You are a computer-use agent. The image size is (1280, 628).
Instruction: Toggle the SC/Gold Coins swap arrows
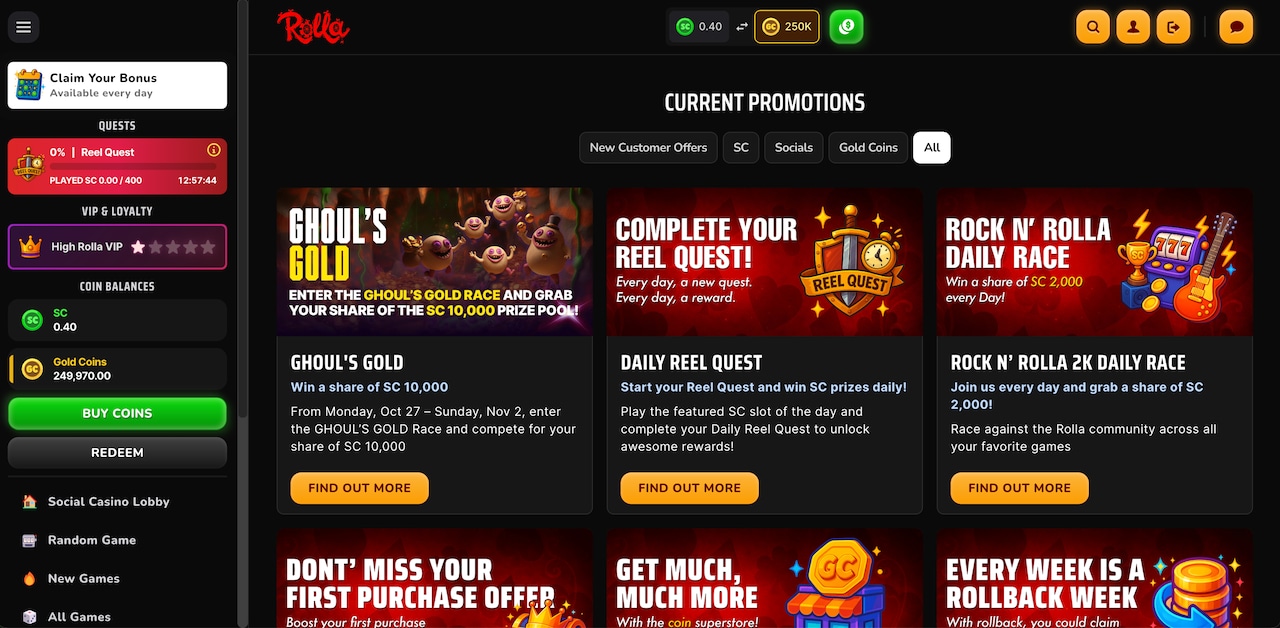pos(742,27)
